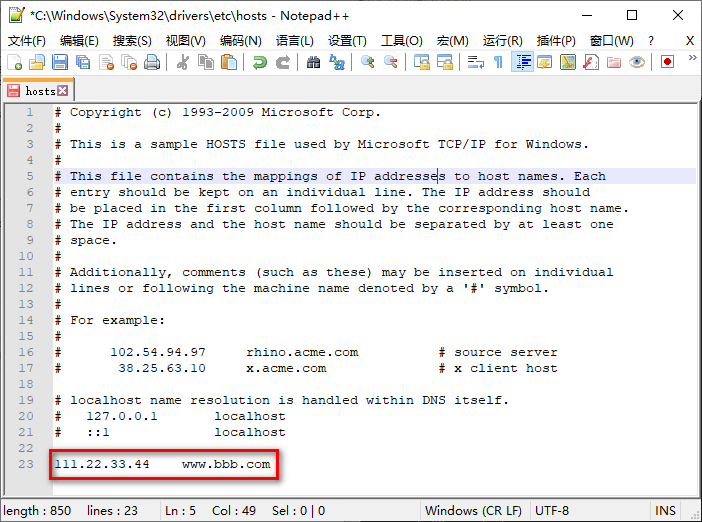Click line number 23 in the margin
Screen dimensions: 702x522
click(26, 464)
